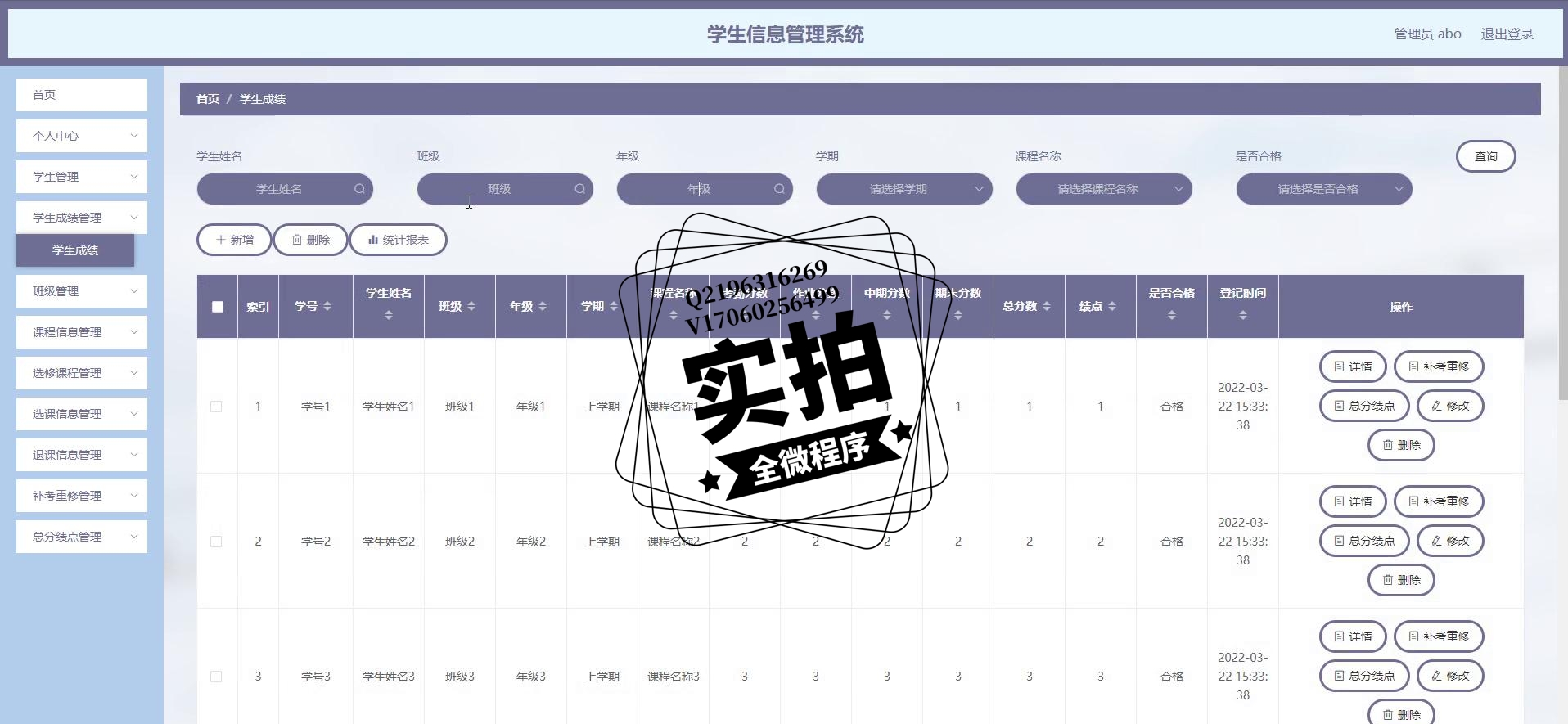
Task: Click 补考重修 for row 学号1
Action: pyautogui.click(x=1439, y=366)
